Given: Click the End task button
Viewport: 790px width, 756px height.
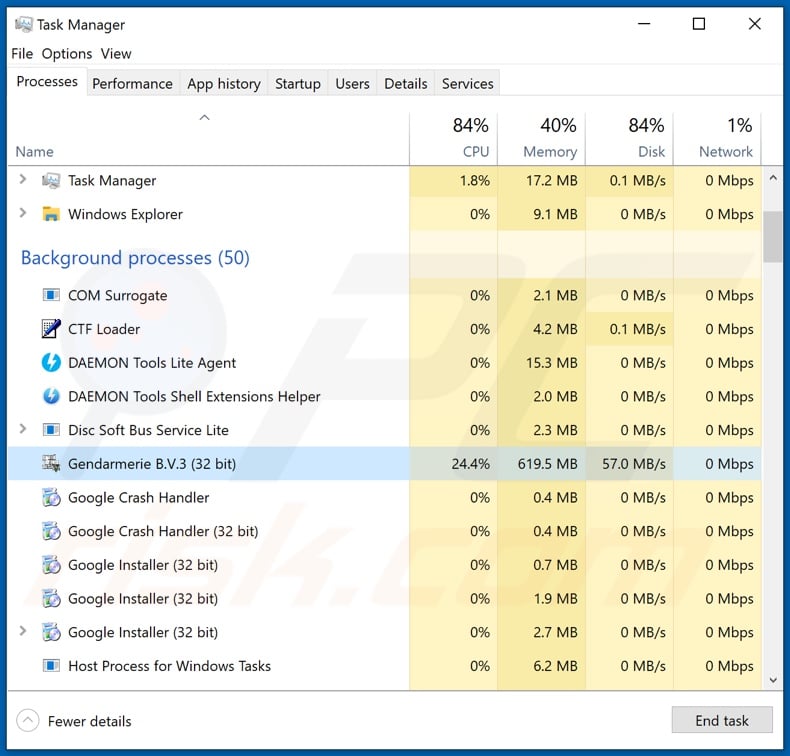Looking at the screenshot, I should pos(721,720).
